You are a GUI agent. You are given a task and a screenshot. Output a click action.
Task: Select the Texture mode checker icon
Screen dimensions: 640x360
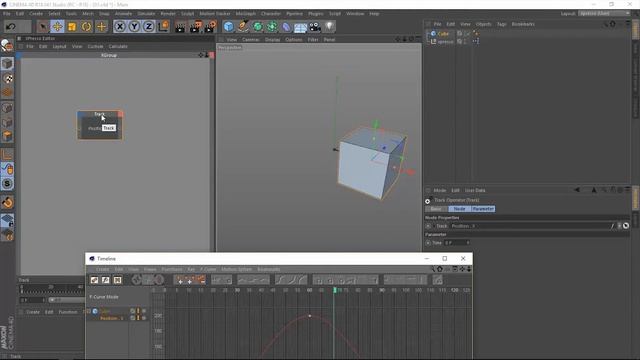point(7,78)
